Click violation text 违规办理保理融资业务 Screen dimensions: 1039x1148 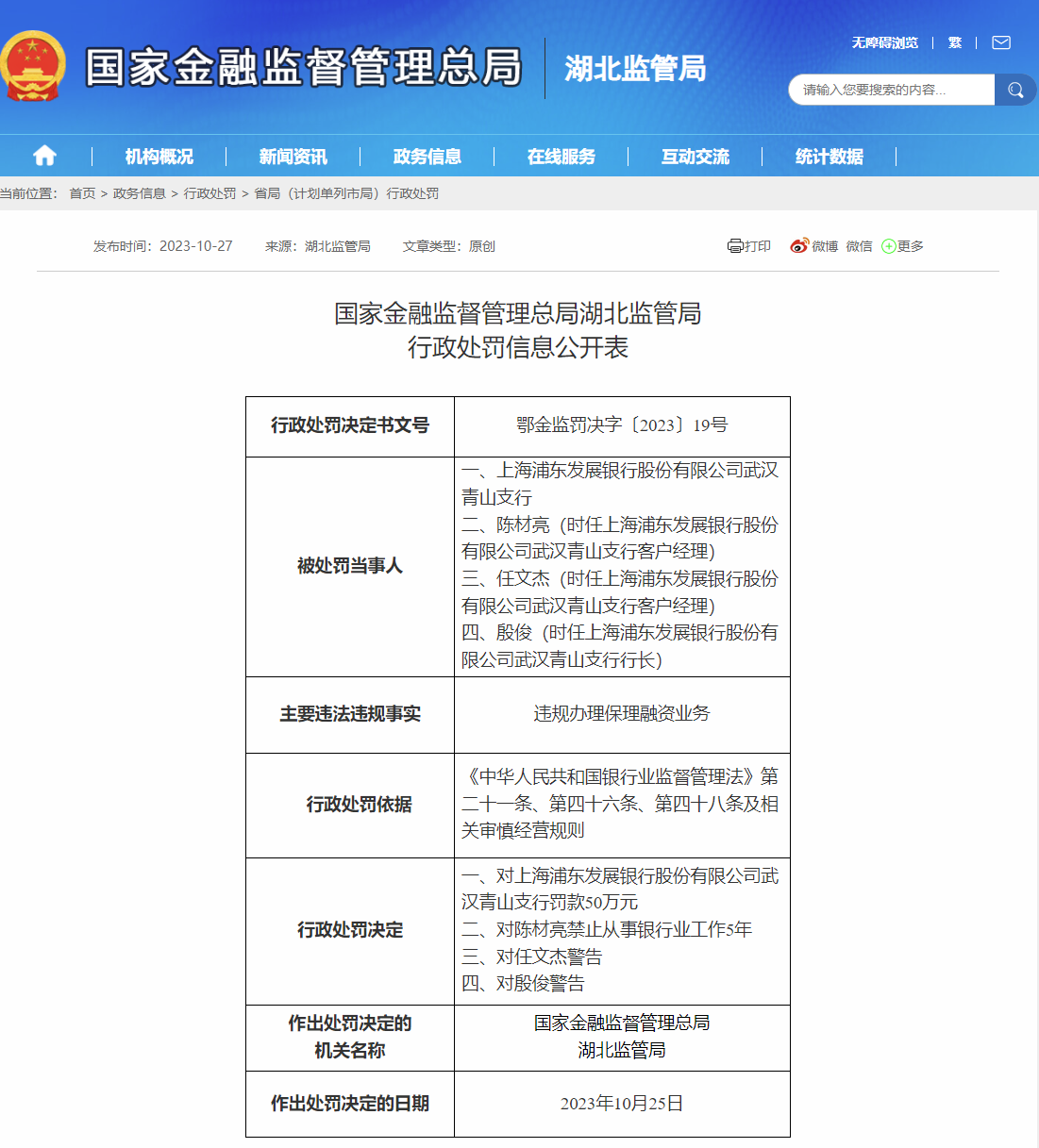(x=622, y=714)
